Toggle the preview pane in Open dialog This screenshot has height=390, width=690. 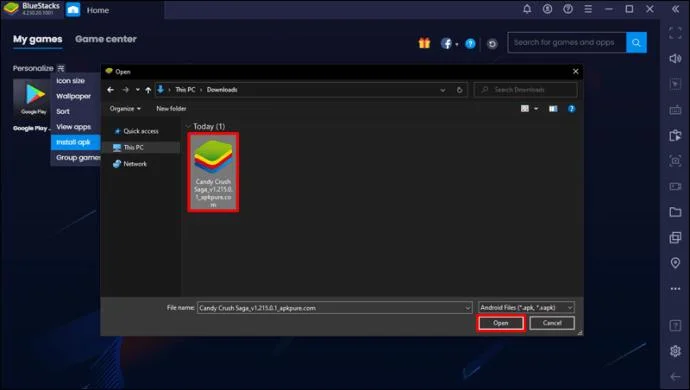pos(553,109)
